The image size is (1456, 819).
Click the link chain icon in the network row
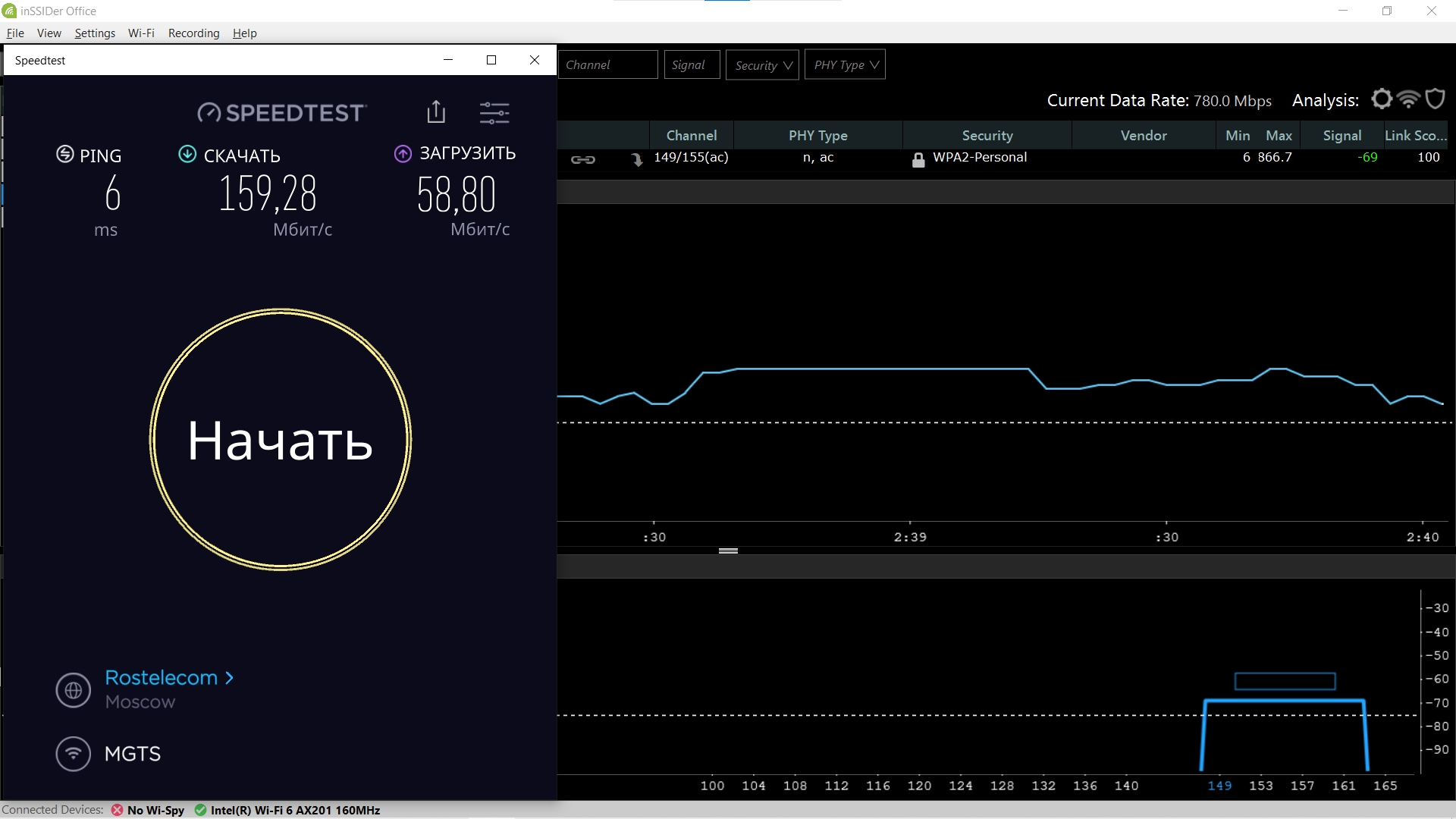[x=583, y=159]
